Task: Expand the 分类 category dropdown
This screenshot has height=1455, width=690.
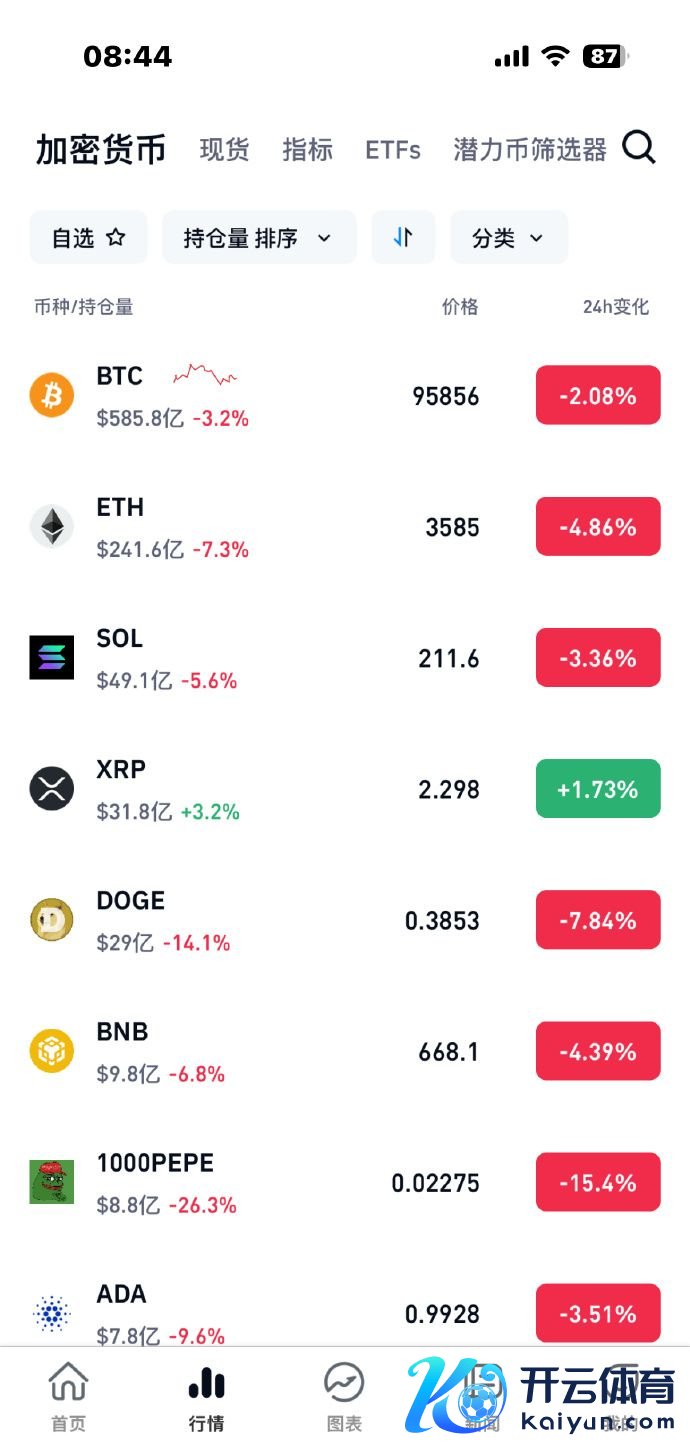Action: coord(508,238)
